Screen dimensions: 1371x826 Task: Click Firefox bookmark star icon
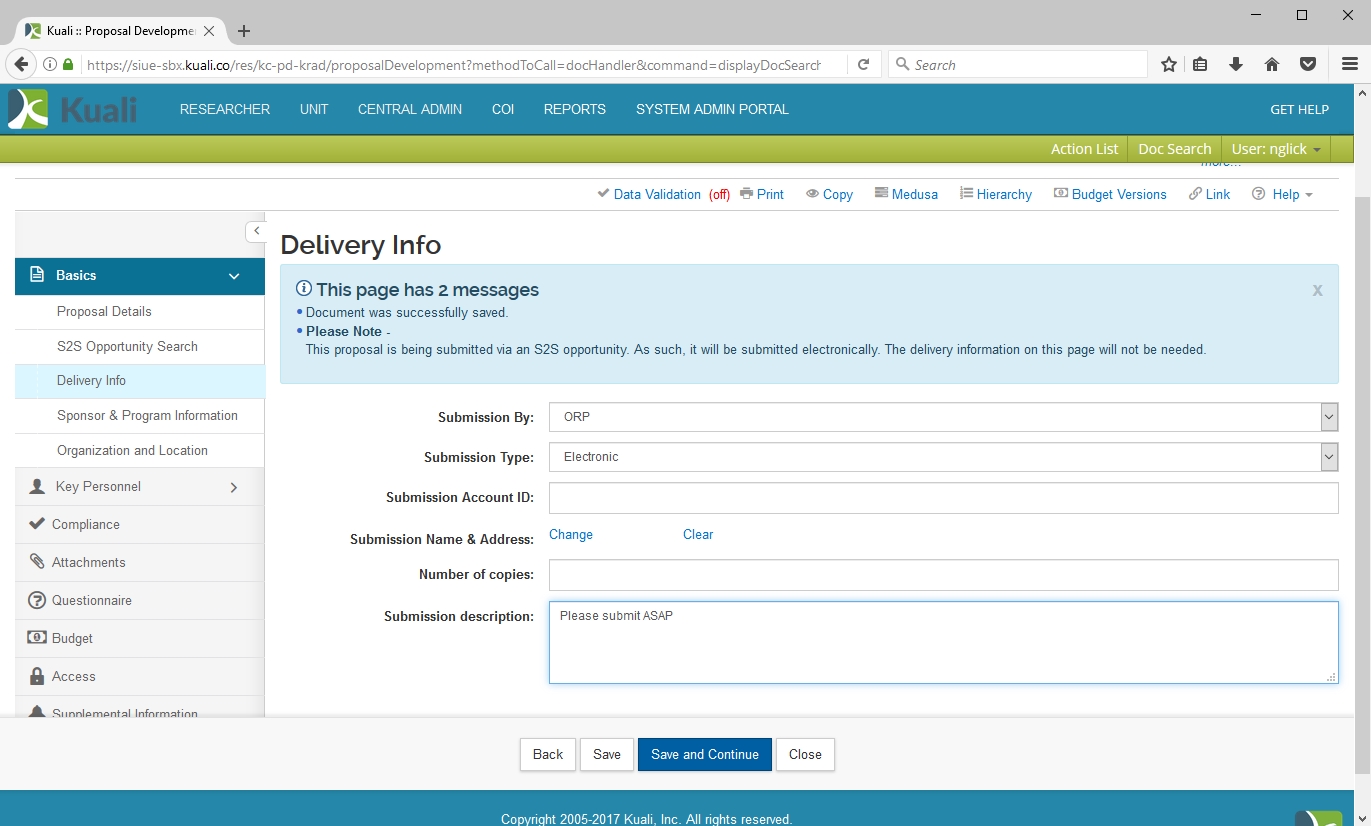point(1168,65)
